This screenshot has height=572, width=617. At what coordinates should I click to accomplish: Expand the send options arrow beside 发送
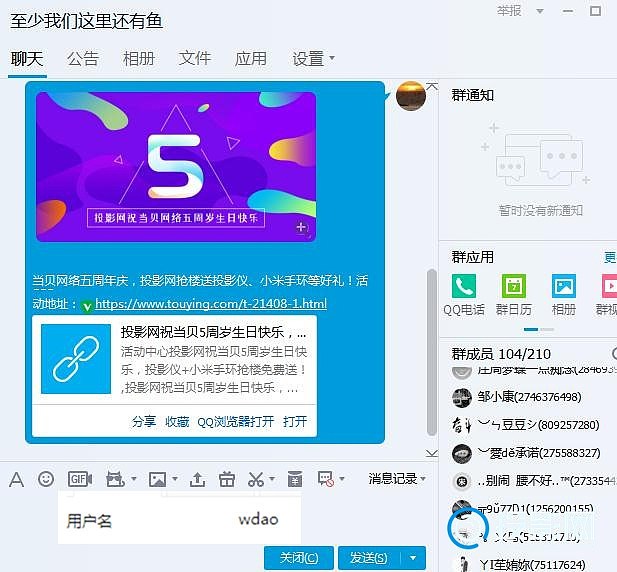point(413,558)
